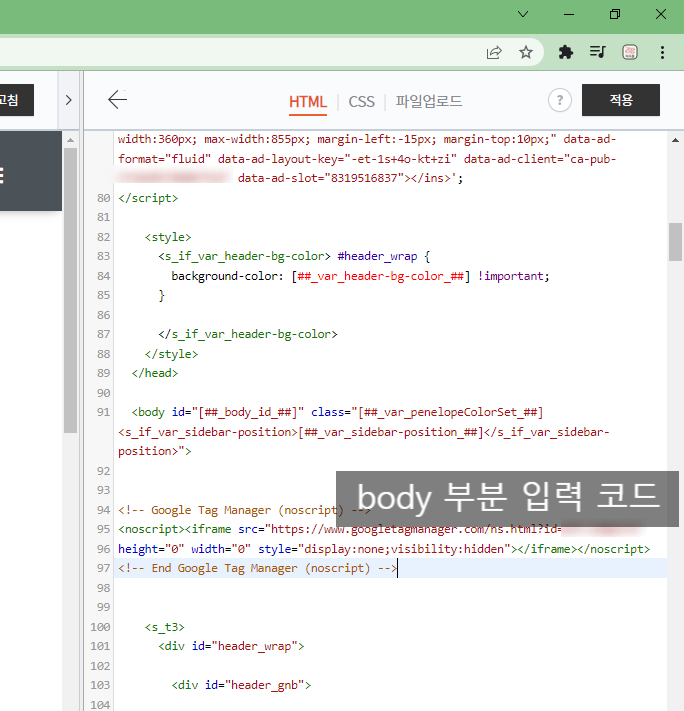684x711 pixels.
Task: Click the </head> tag on line 89
Action: [155, 373]
